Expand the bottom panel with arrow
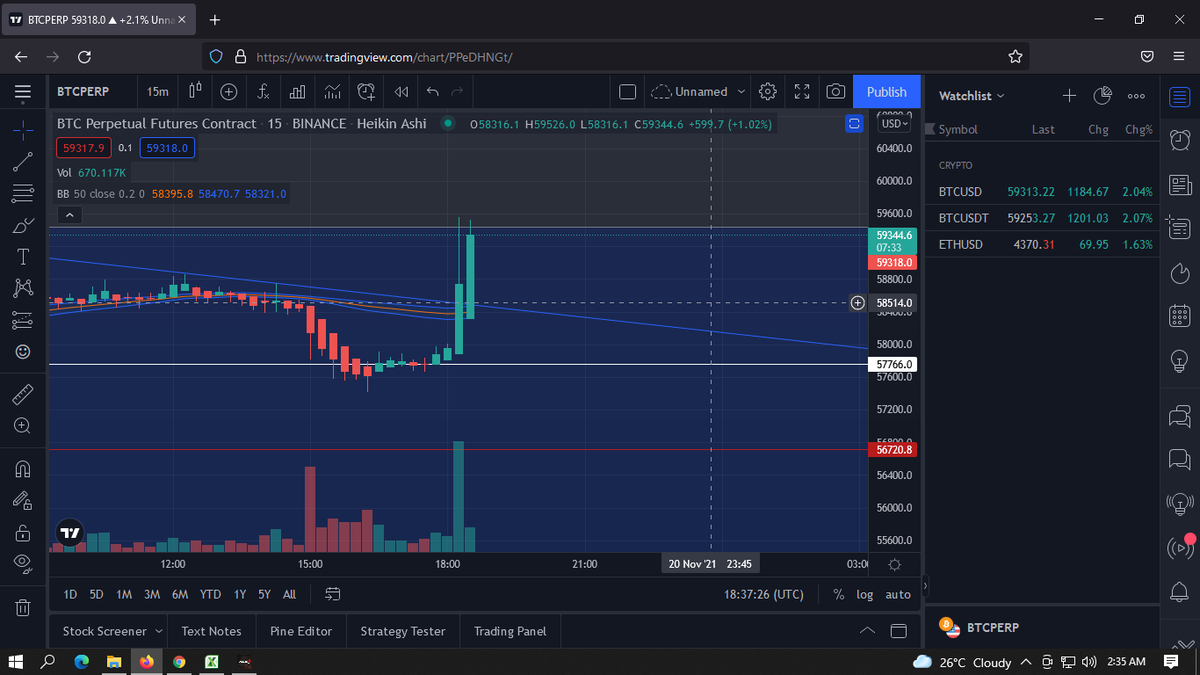The height and width of the screenshot is (675, 1200). (x=867, y=631)
